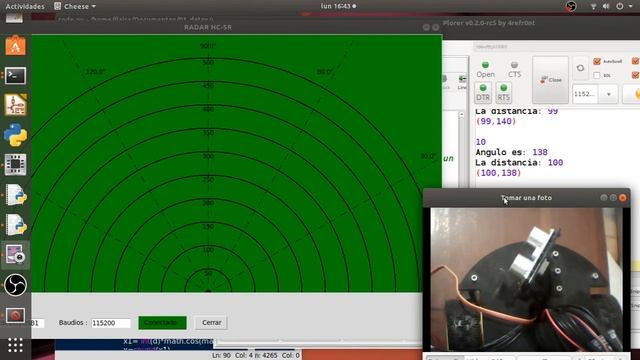640x360 pixels.
Task: Open OBS Studio from the dock
Action: click(16, 284)
